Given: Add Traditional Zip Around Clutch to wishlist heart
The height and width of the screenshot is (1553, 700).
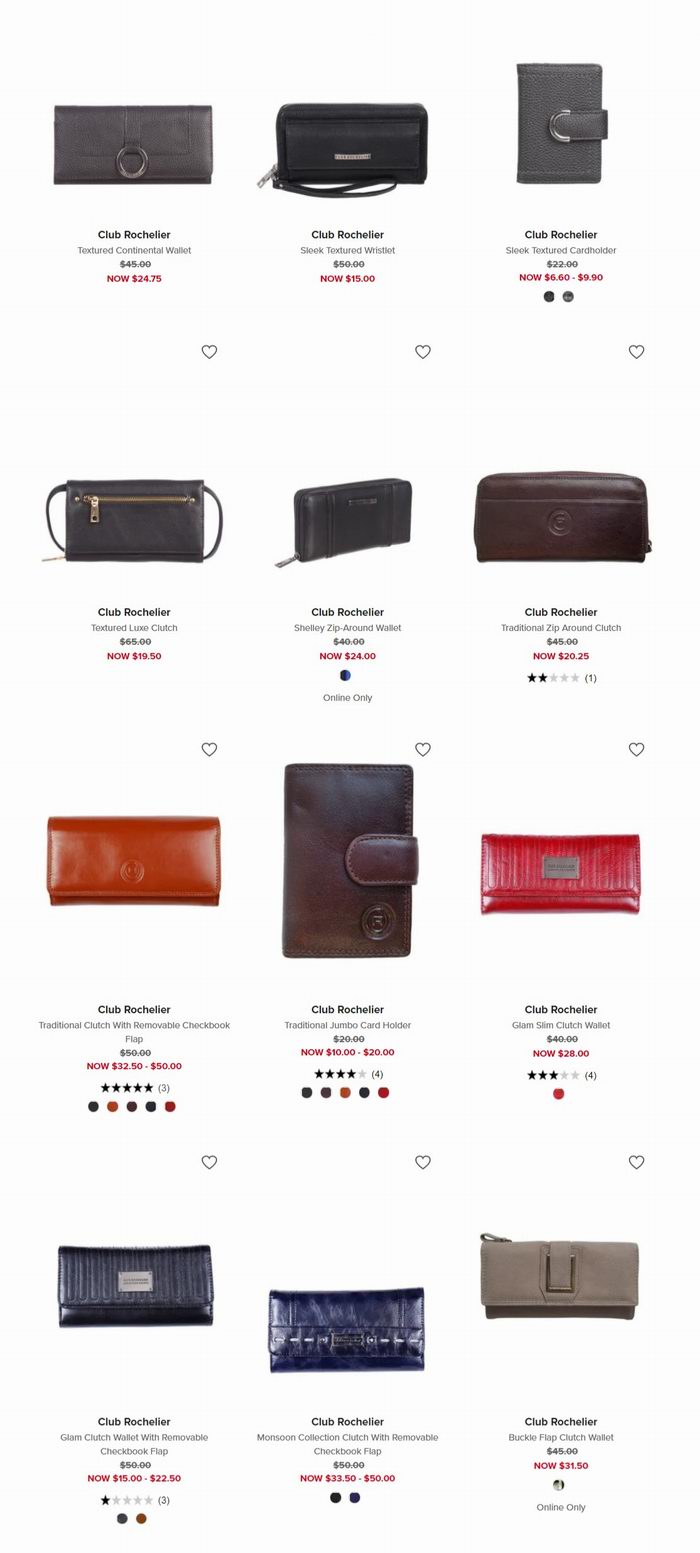Looking at the screenshot, I should pos(636,352).
